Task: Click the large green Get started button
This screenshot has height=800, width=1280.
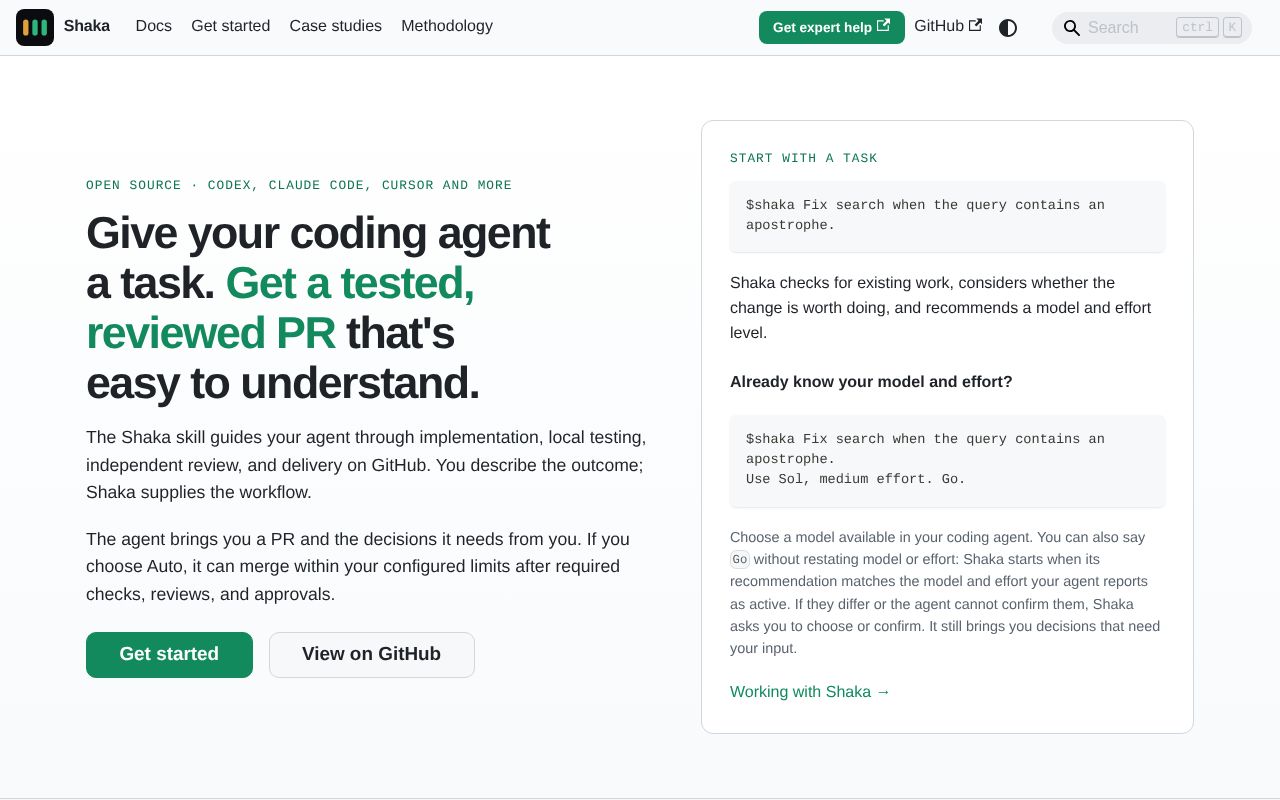Action: pos(169,655)
